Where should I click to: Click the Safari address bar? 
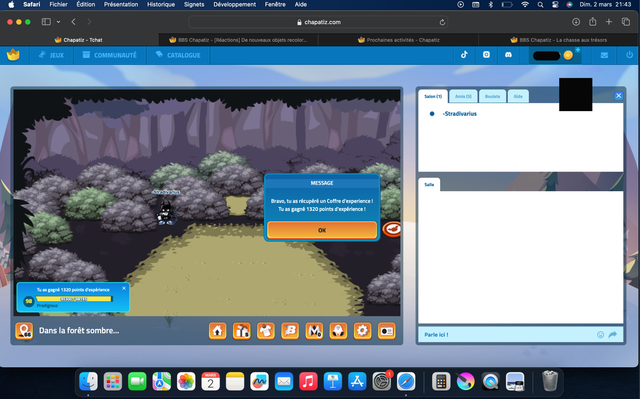[x=318, y=22]
